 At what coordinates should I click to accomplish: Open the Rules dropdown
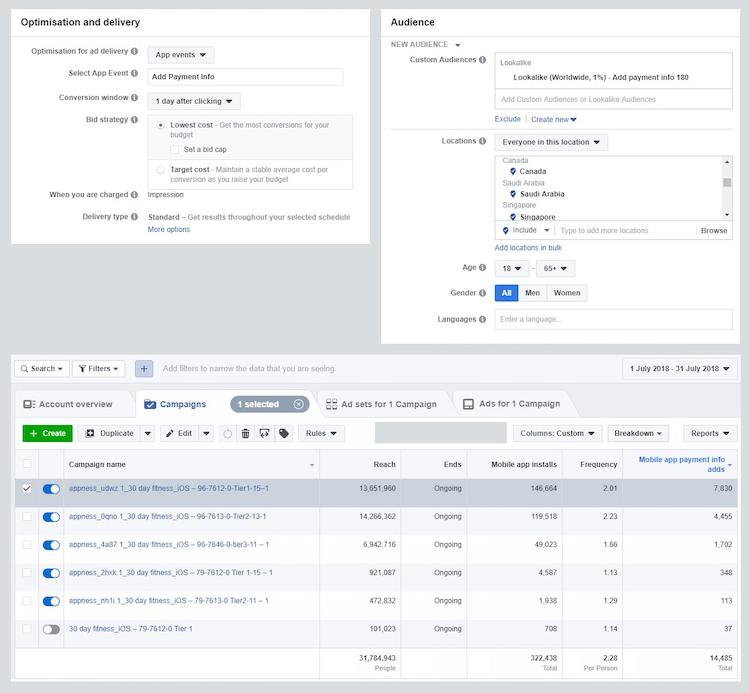321,433
